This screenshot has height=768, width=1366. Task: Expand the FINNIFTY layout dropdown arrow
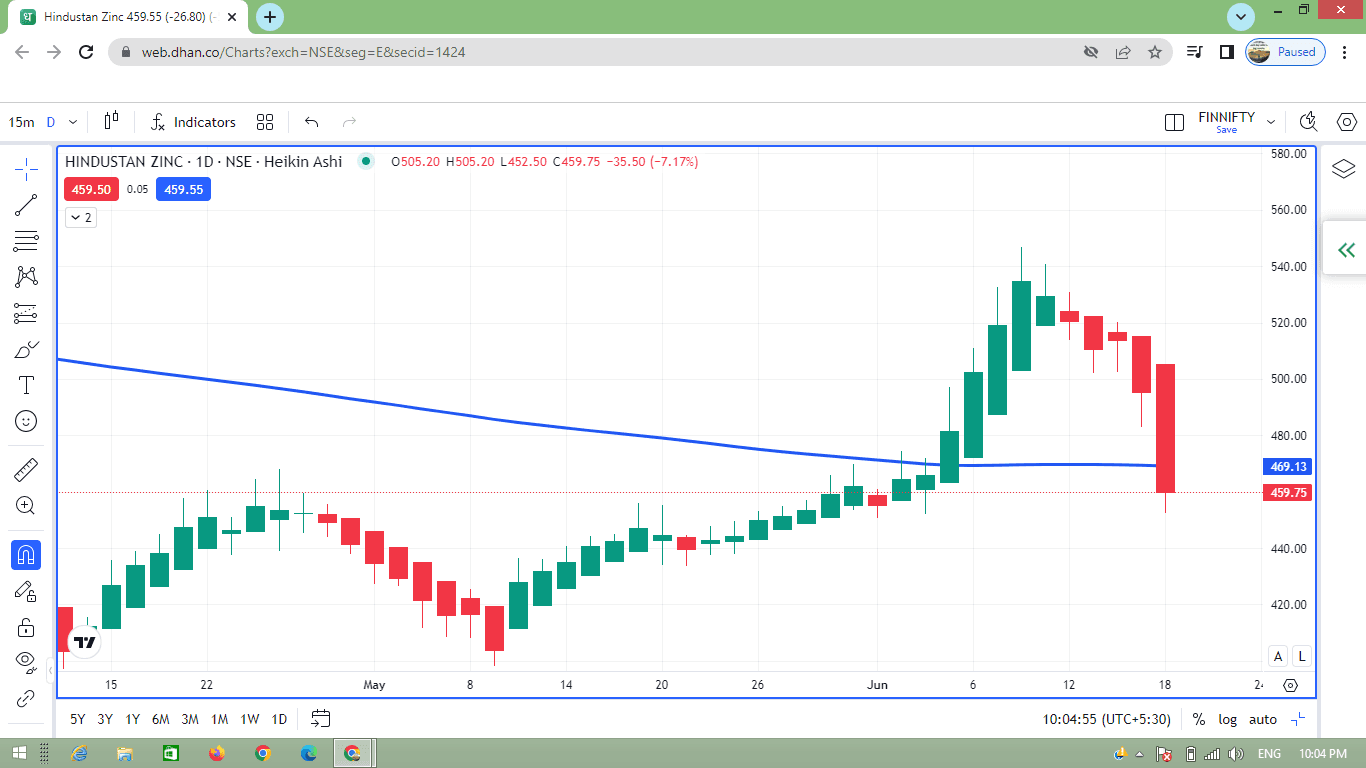tap(1271, 122)
